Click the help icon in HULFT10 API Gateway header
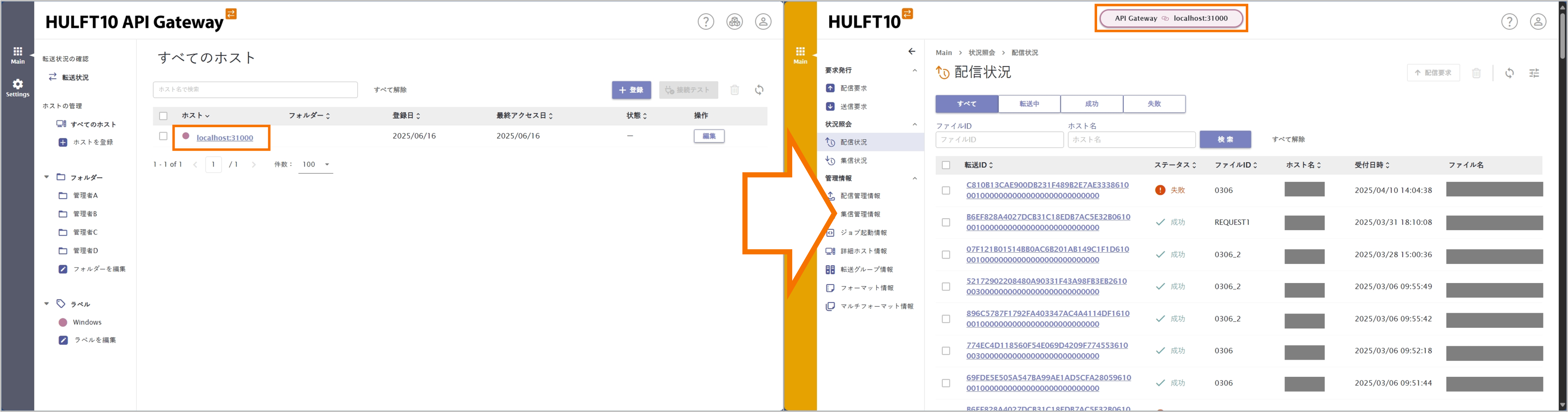This screenshot has height=412, width=1568. coord(705,22)
